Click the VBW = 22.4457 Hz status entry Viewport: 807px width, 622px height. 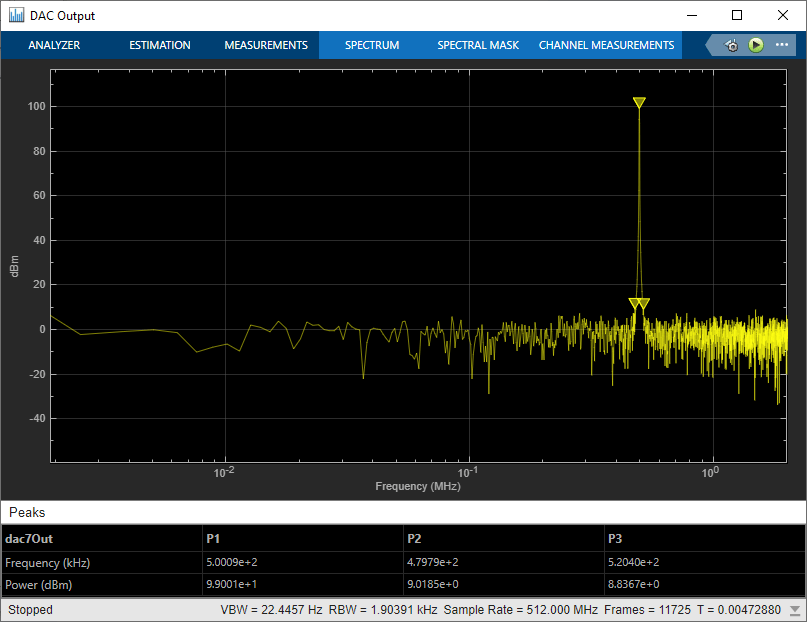coord(271,610)
